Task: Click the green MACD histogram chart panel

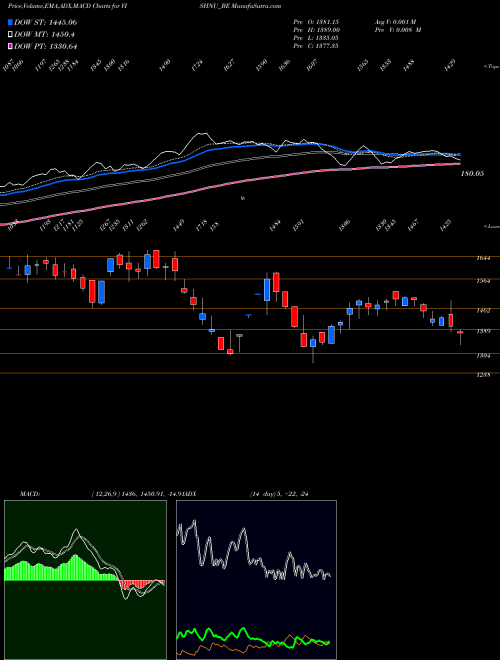Action: click(85, 580)
